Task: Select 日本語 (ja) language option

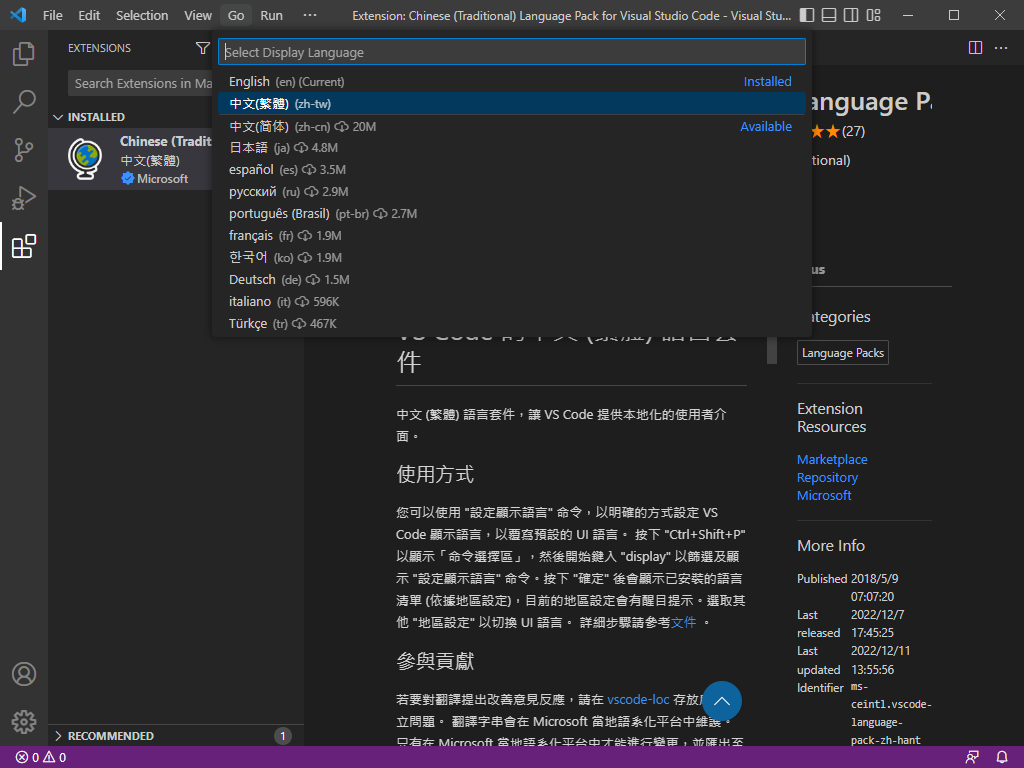Action: point(512,148)
